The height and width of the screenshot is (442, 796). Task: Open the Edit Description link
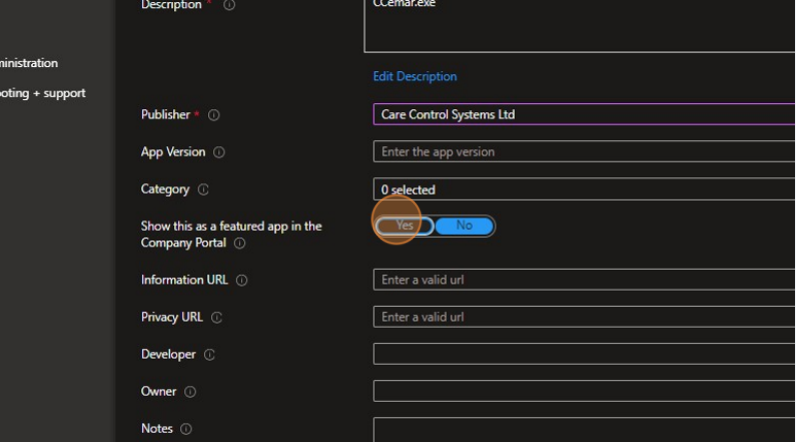(414, 77)
